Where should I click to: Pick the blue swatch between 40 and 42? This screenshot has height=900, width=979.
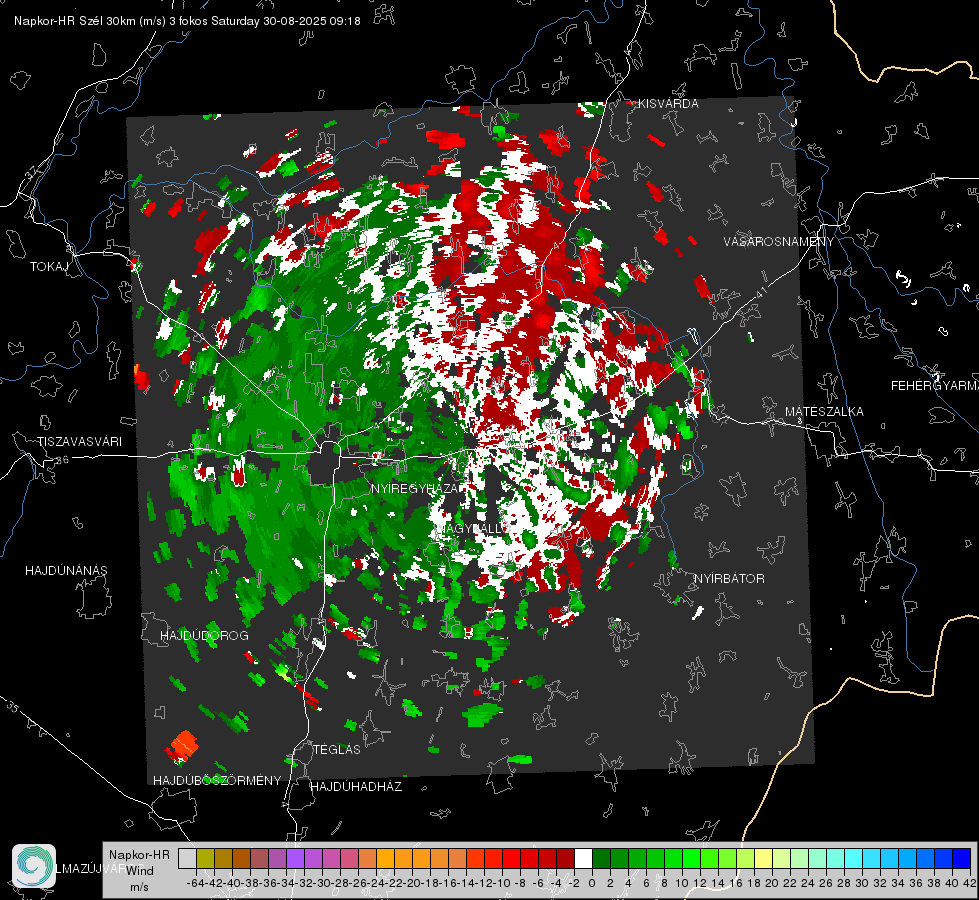962,858
